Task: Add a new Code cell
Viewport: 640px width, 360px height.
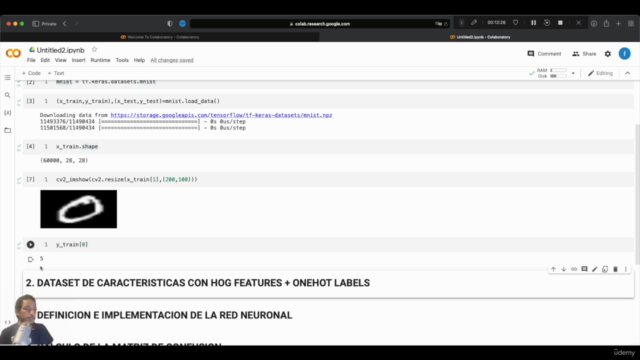Action: [x=31, y=73]
